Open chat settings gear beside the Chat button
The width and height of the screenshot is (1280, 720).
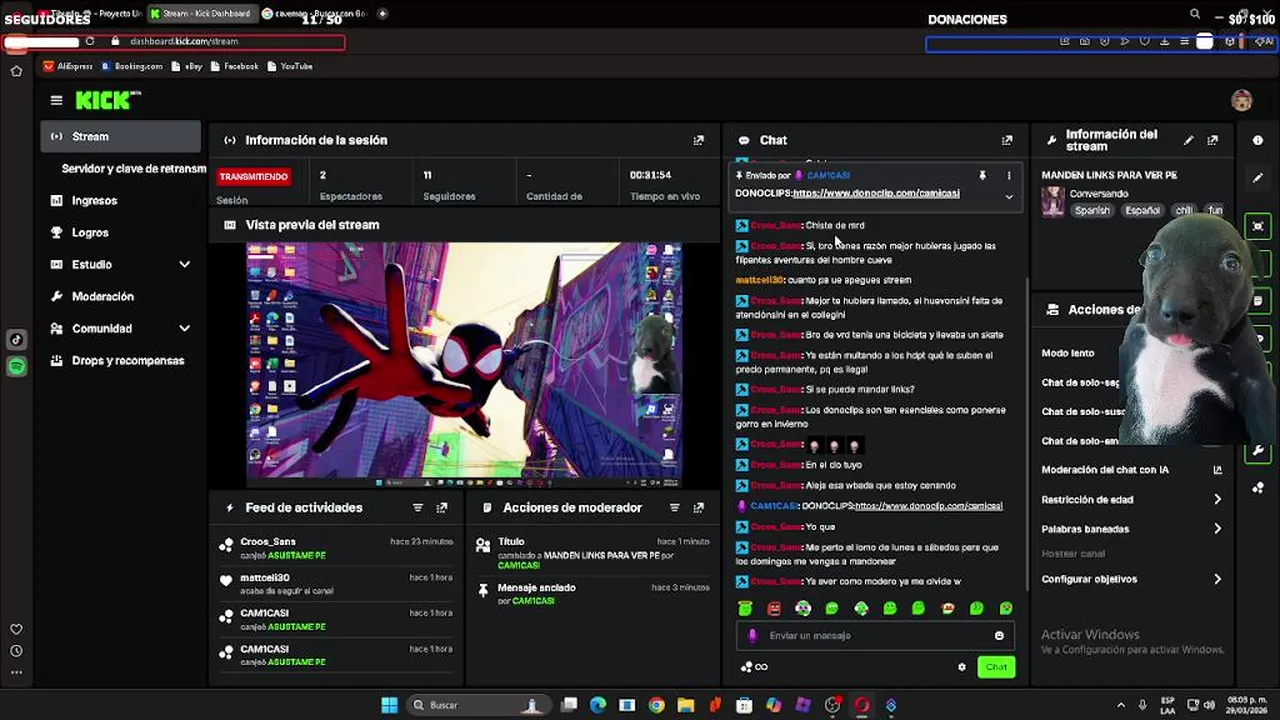point(962,667)
